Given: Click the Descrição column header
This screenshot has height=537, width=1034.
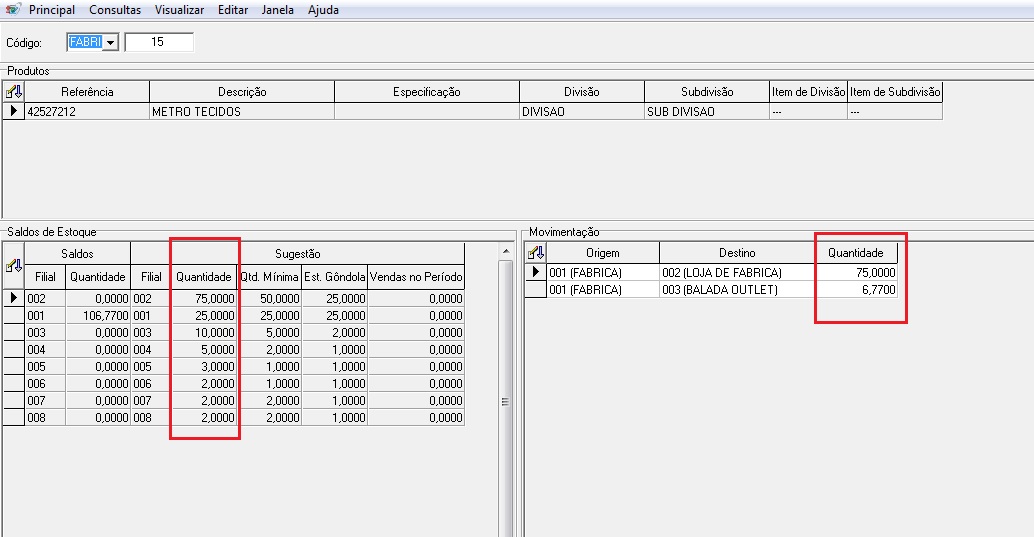Looking at the screenshot, I should [x=242, y=92].
